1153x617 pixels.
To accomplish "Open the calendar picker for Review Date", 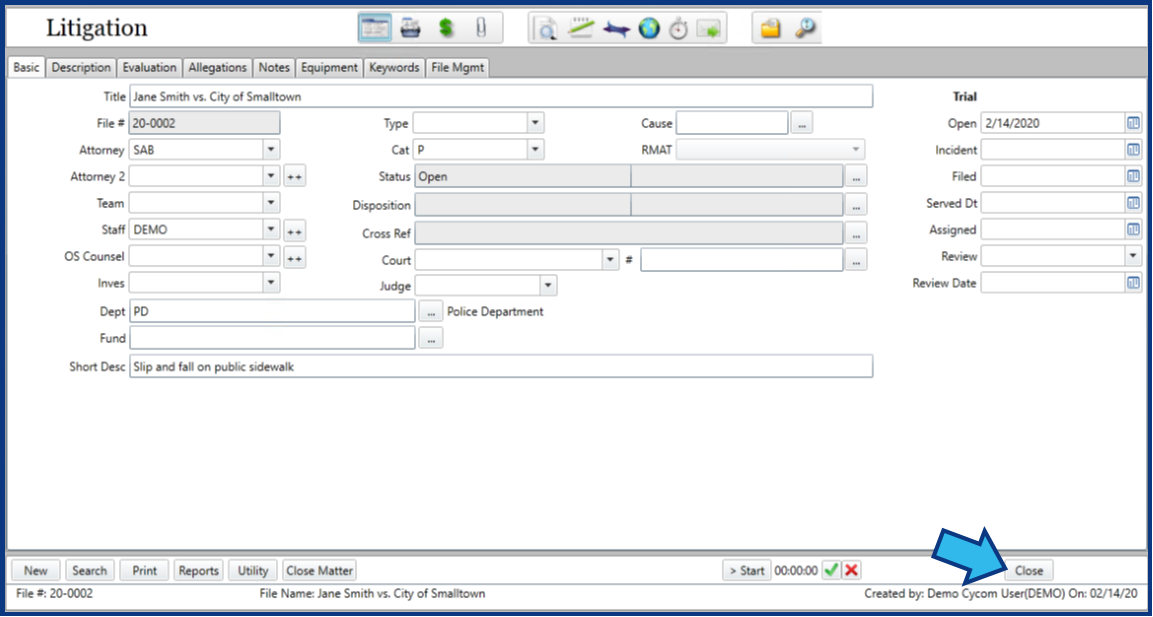I will 1133,282.
